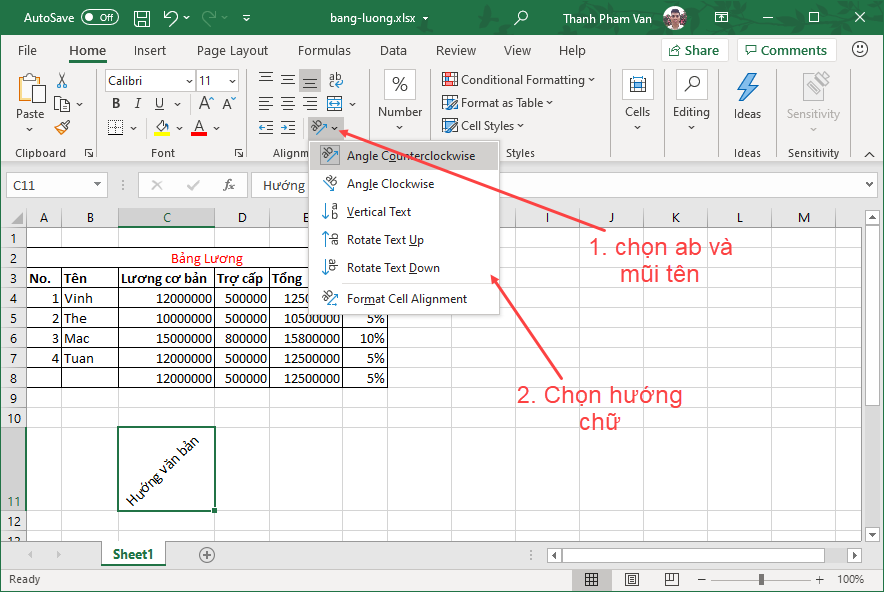Click the Save icon in title bar
This screenshot has width=884, height=592.
[x=142, y=18]
